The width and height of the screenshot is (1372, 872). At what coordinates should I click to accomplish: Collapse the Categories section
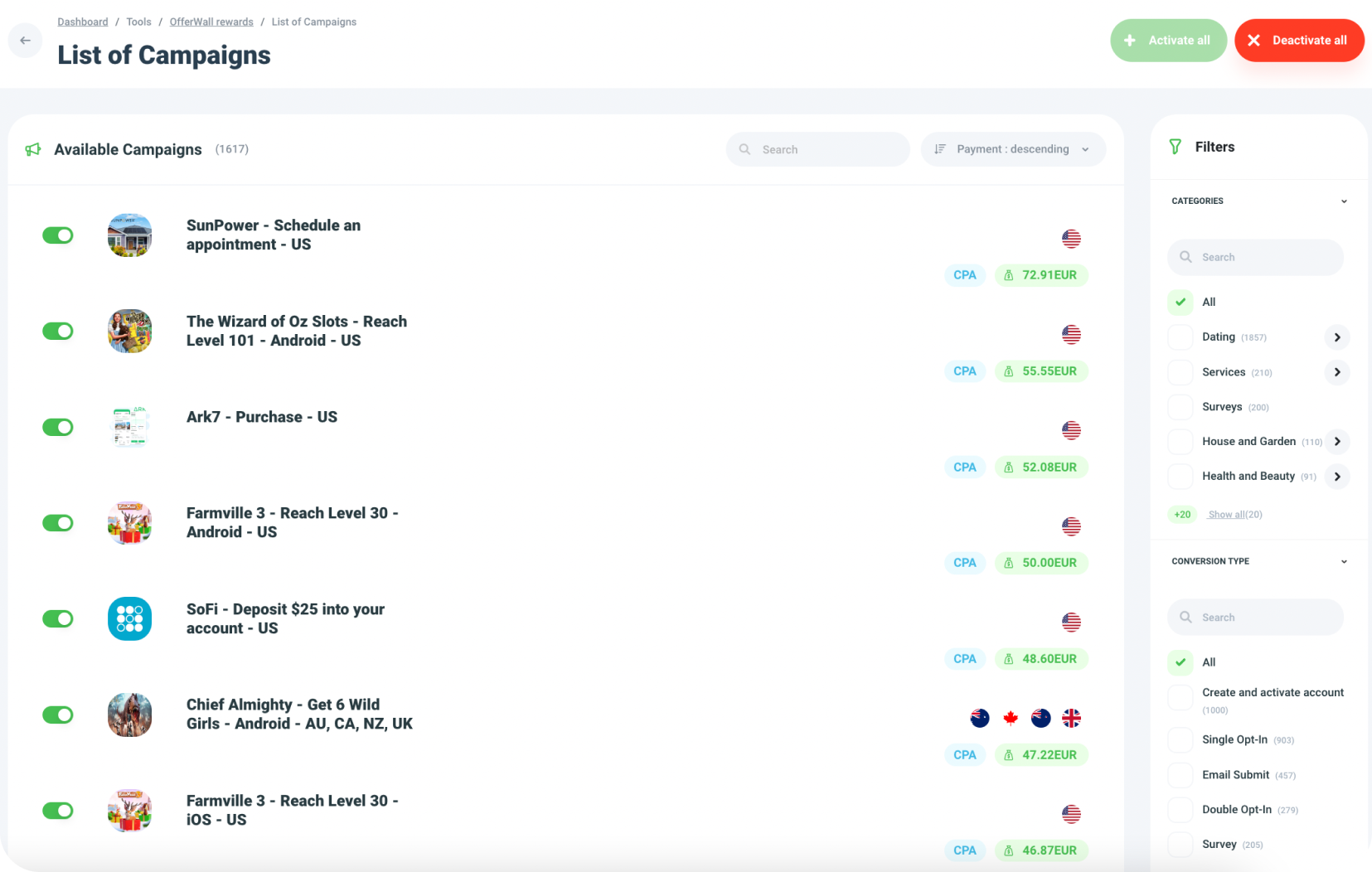pyautogui.click(x=1344, y=201)
